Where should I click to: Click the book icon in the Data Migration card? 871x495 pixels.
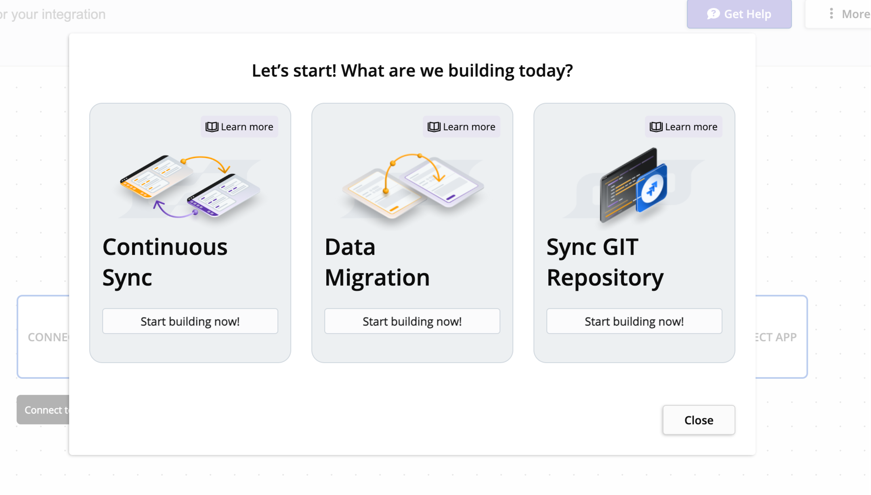434,127
